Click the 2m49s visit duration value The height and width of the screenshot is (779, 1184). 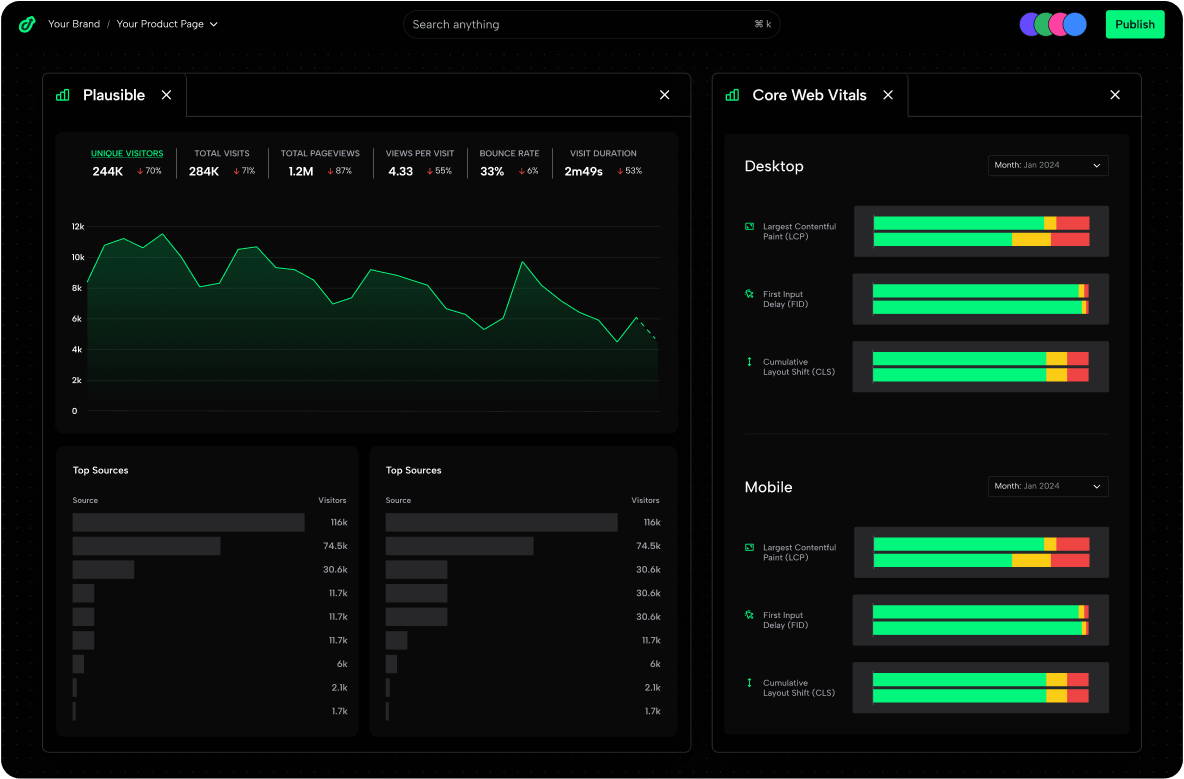click(x=583, y=171)
